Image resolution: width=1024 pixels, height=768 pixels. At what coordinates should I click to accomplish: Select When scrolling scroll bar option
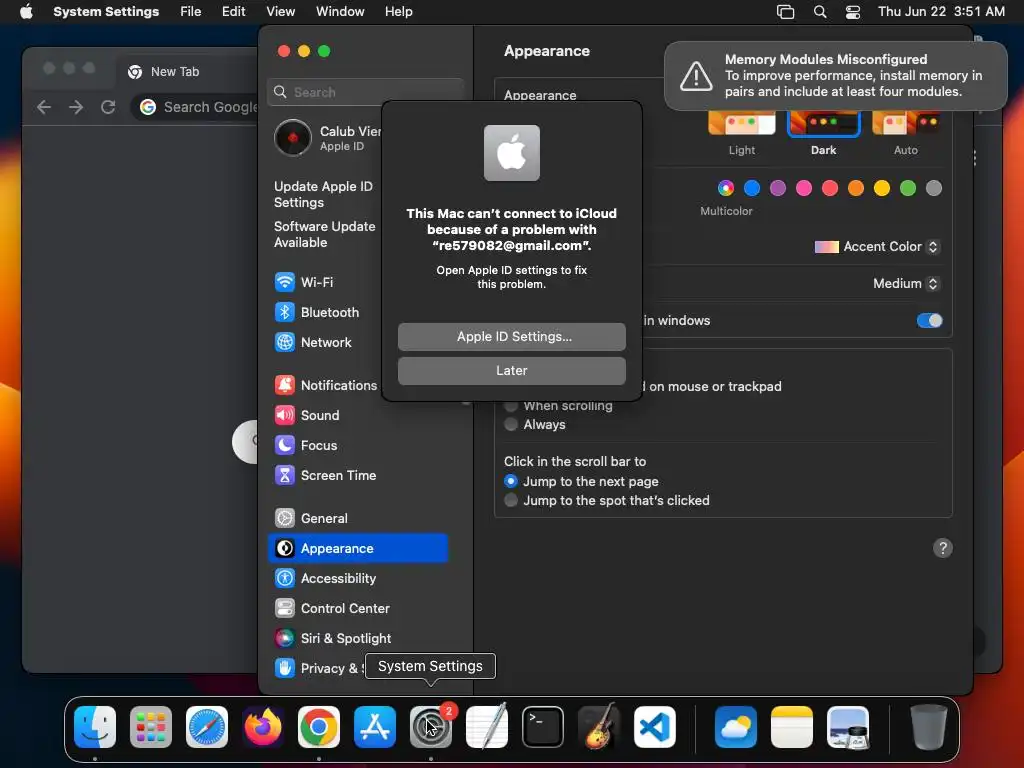point(511,406)
